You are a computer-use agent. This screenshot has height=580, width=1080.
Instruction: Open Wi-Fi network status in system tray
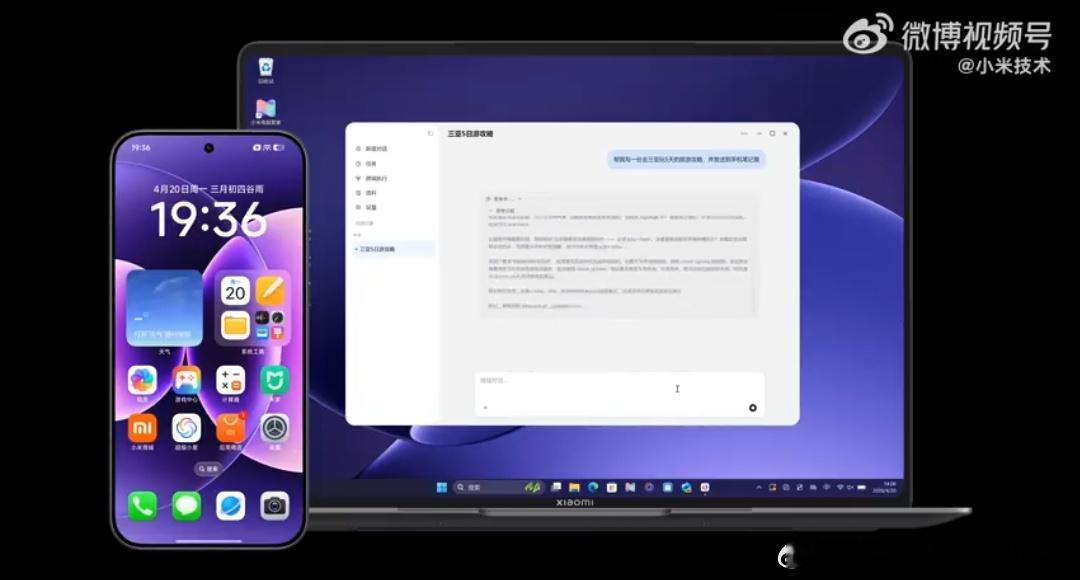pos(840,487)
